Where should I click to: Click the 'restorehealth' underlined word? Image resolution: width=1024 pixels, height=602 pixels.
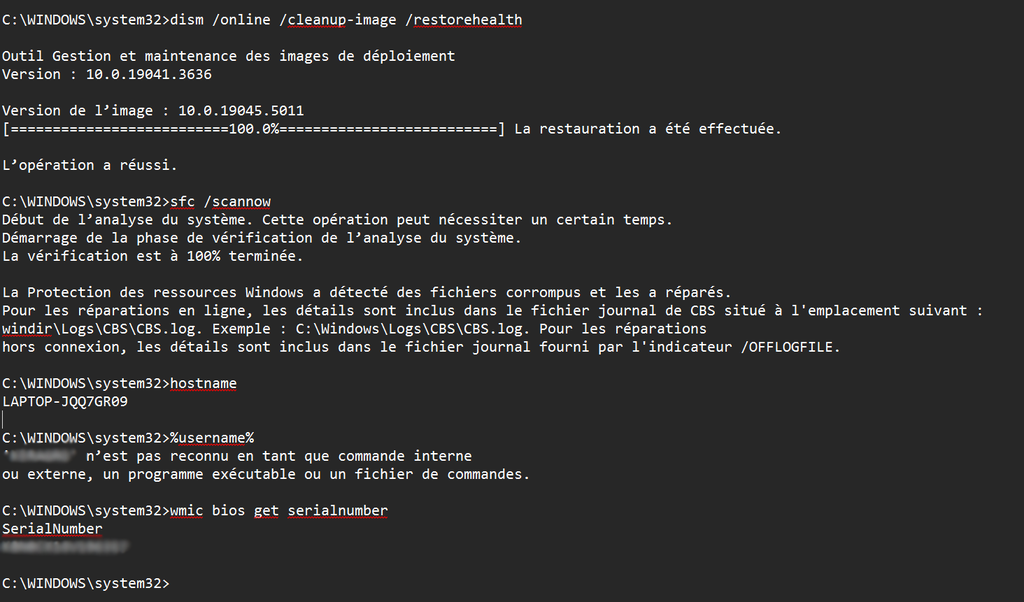click(468, 20)
